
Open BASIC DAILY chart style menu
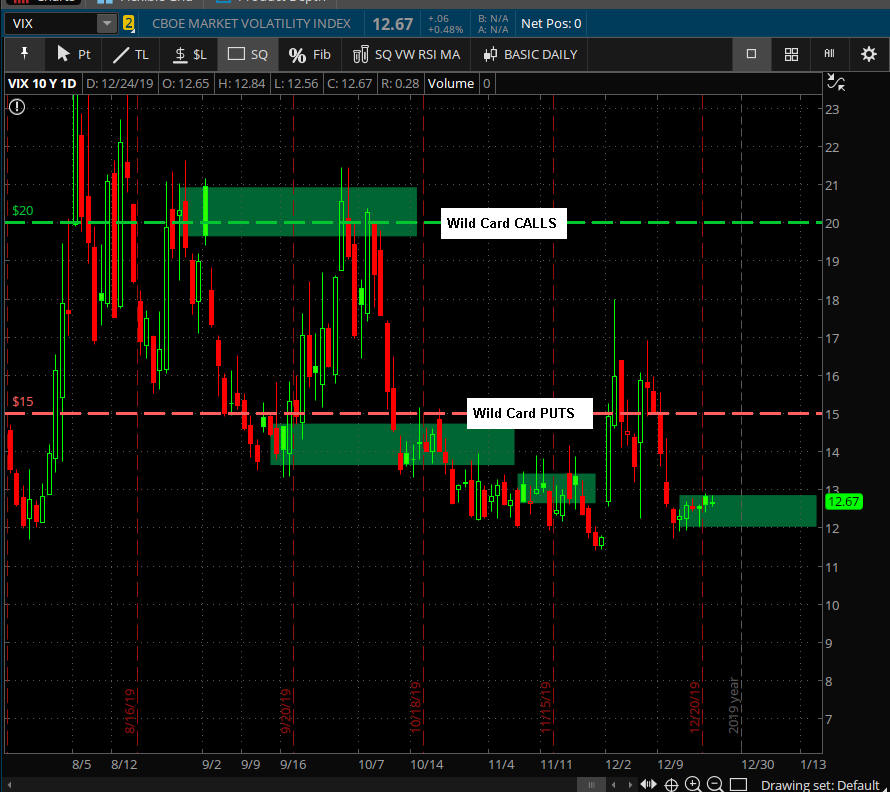(530, 54)
